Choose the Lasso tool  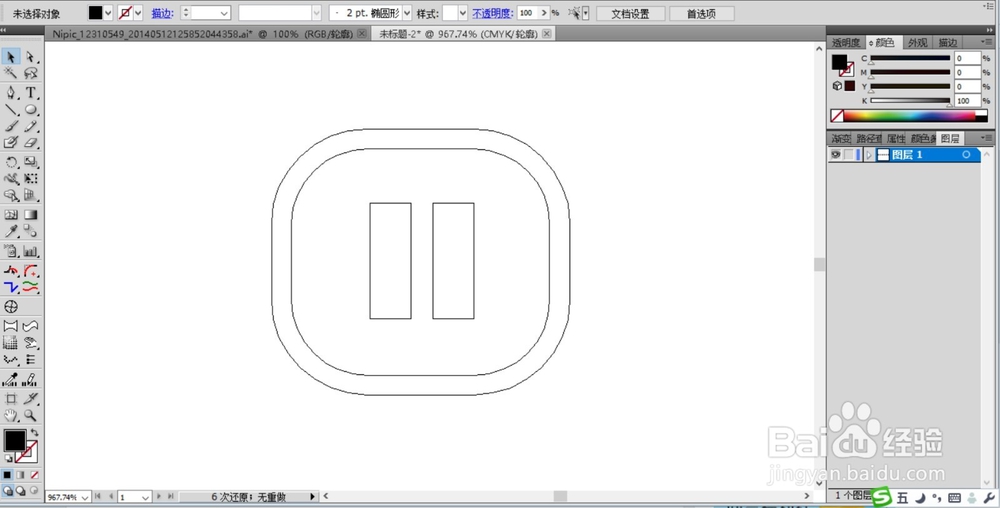[31, 74]
